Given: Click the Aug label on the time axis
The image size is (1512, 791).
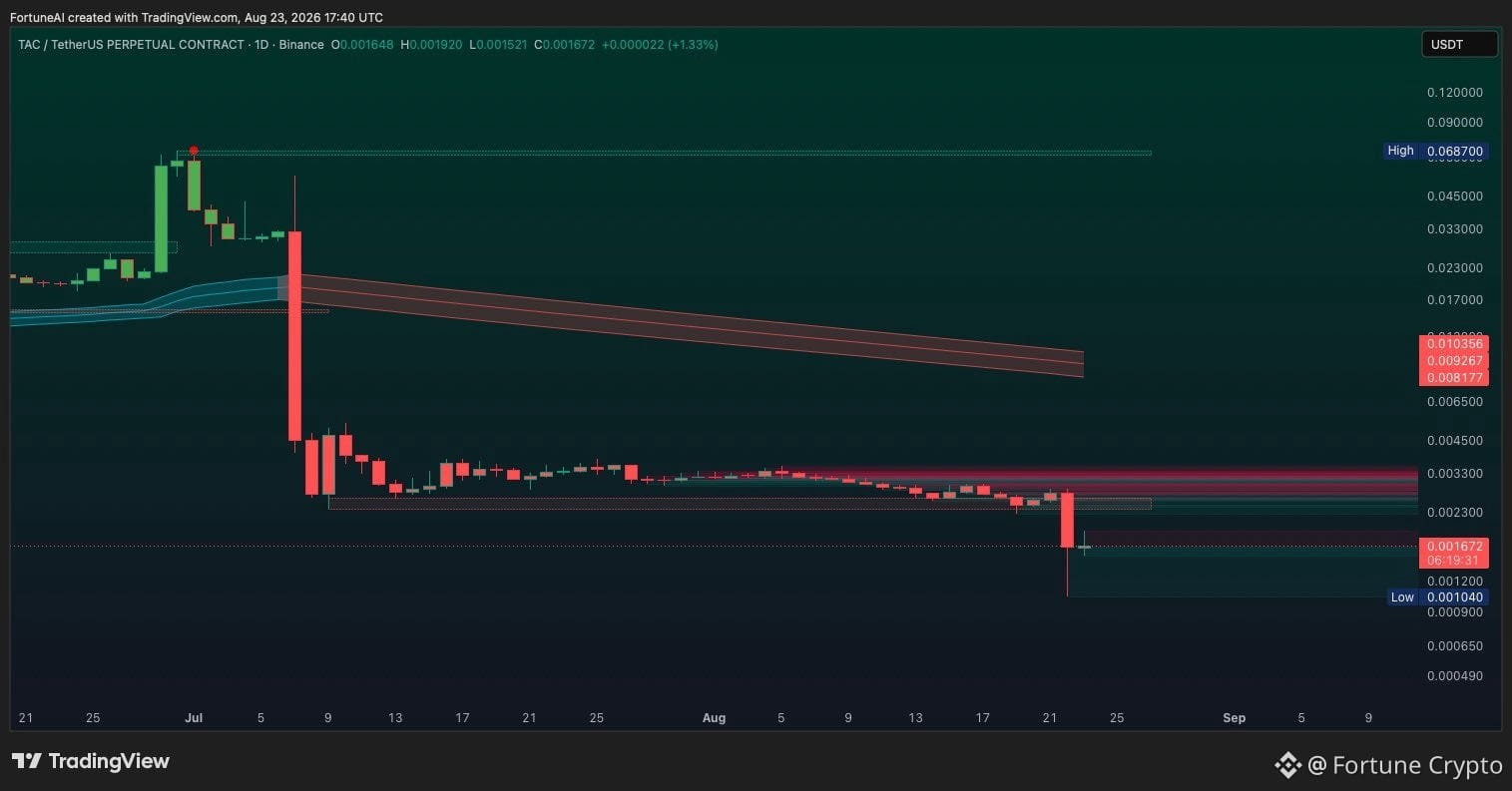Looking at the screenshot, I should coord(714,717).
